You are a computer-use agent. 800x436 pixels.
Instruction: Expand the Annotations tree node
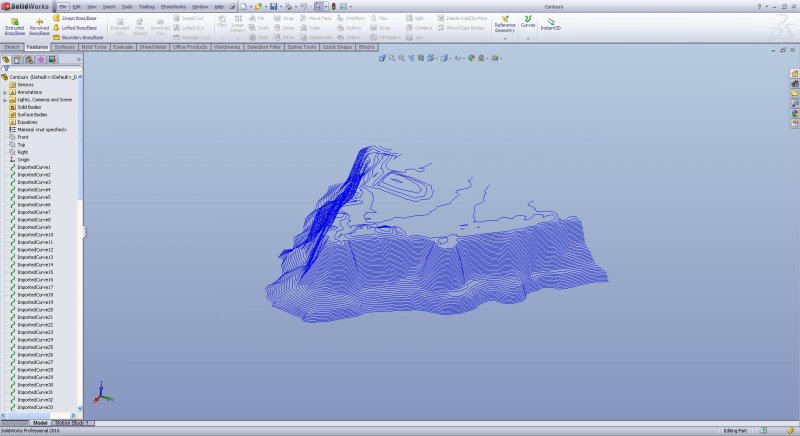(x=5, y=92)
